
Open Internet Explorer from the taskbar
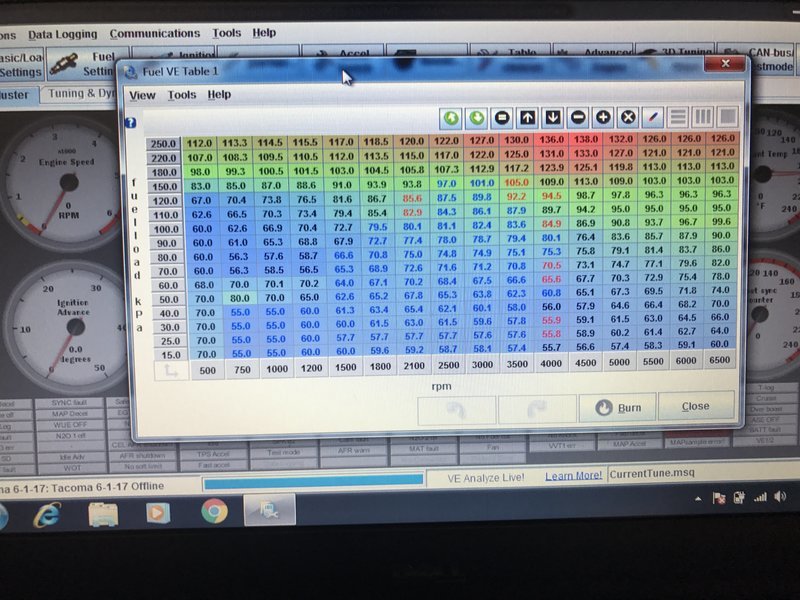point(47,514)
